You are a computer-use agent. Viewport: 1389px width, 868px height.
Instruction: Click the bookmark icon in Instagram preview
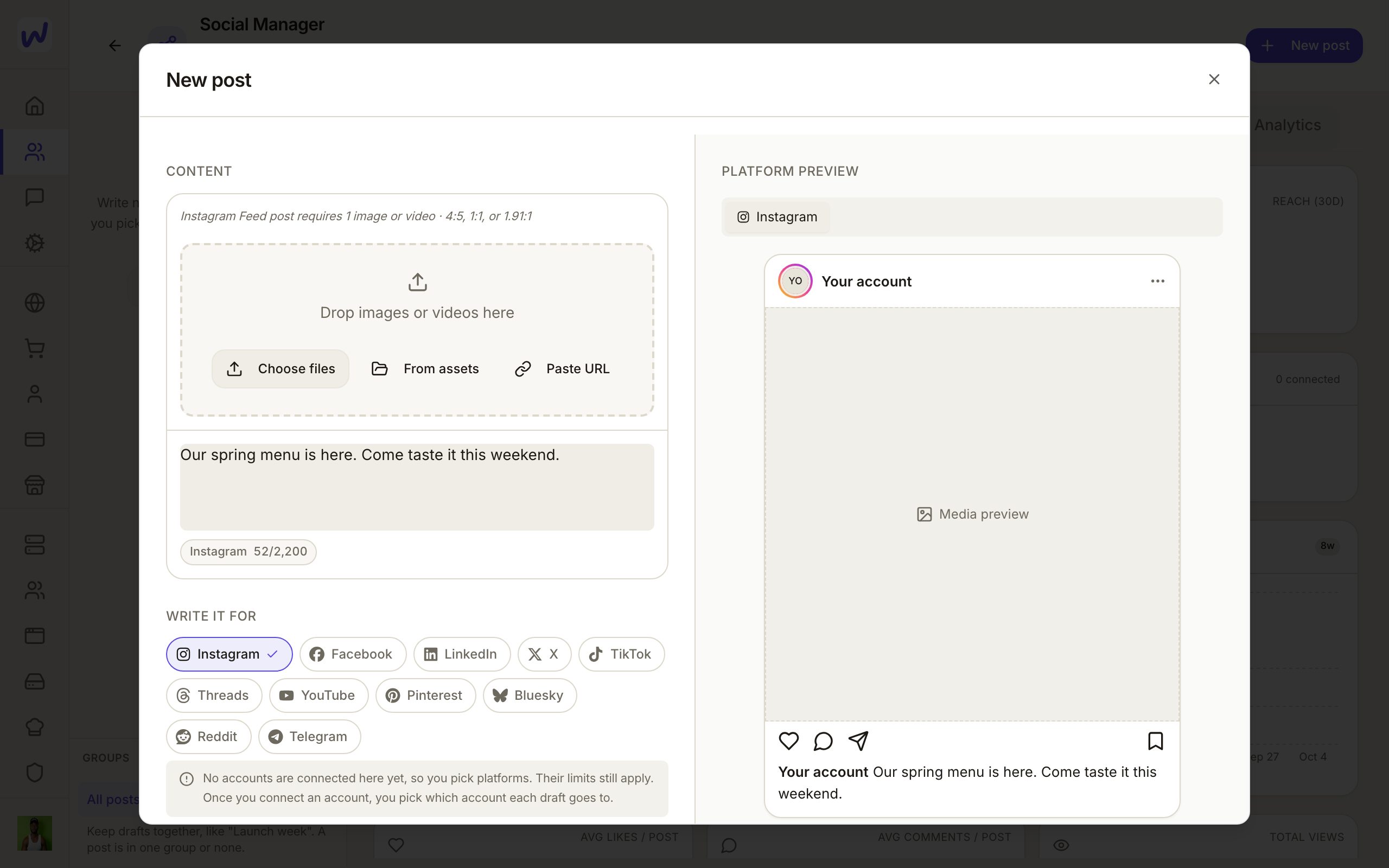tap(1155, 741)
